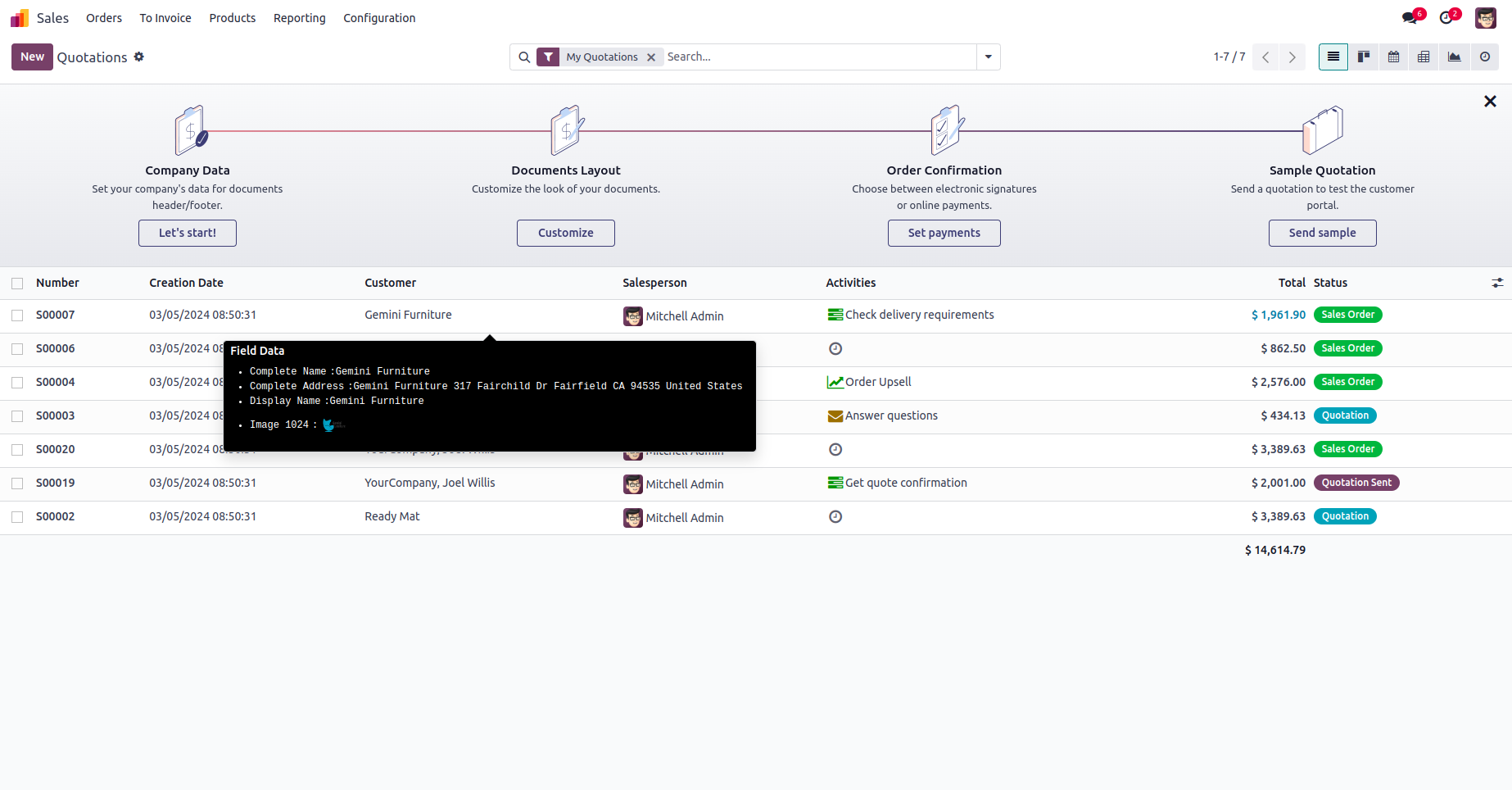Screen dimensions: 1512x790
Task: Check the S00002 row checkbox
Action: [x=17, y=517]
